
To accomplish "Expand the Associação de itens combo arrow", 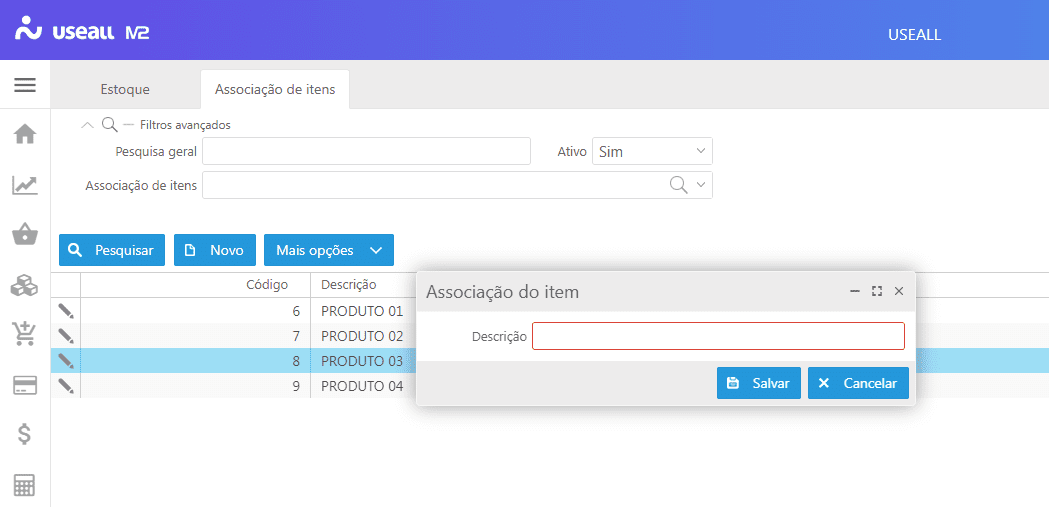I will [x=701, y=185].
